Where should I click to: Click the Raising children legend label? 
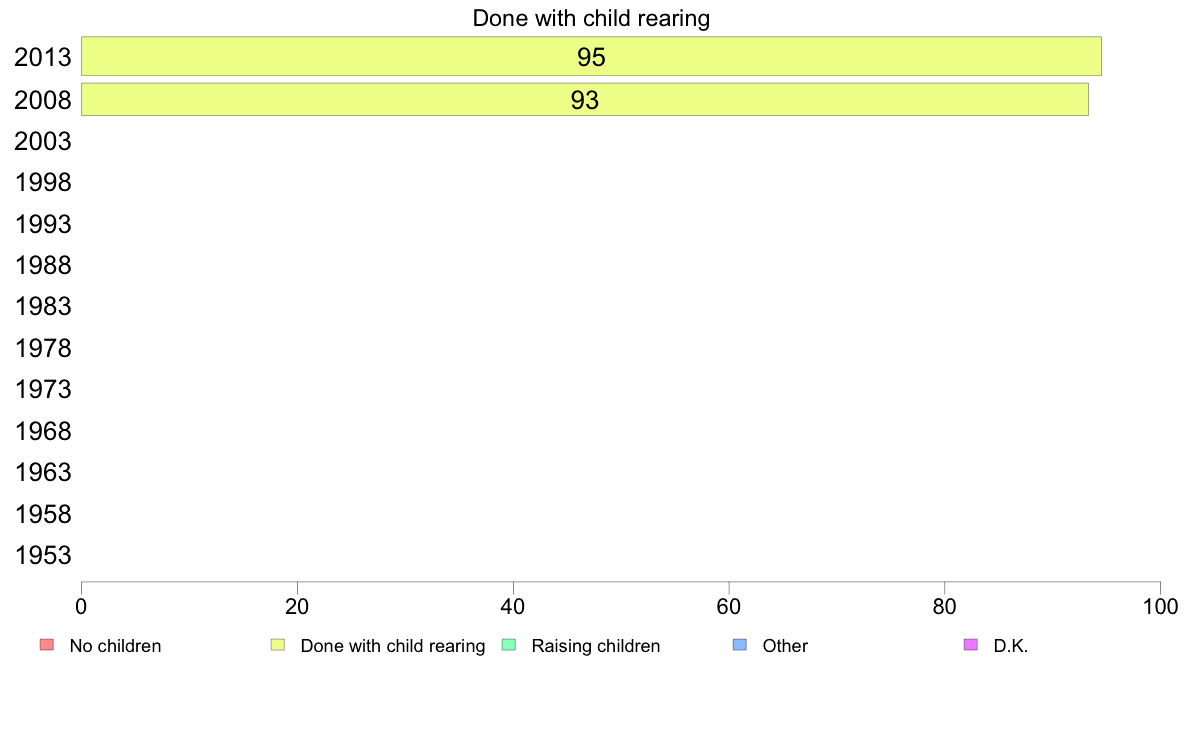tap(596, 646)
